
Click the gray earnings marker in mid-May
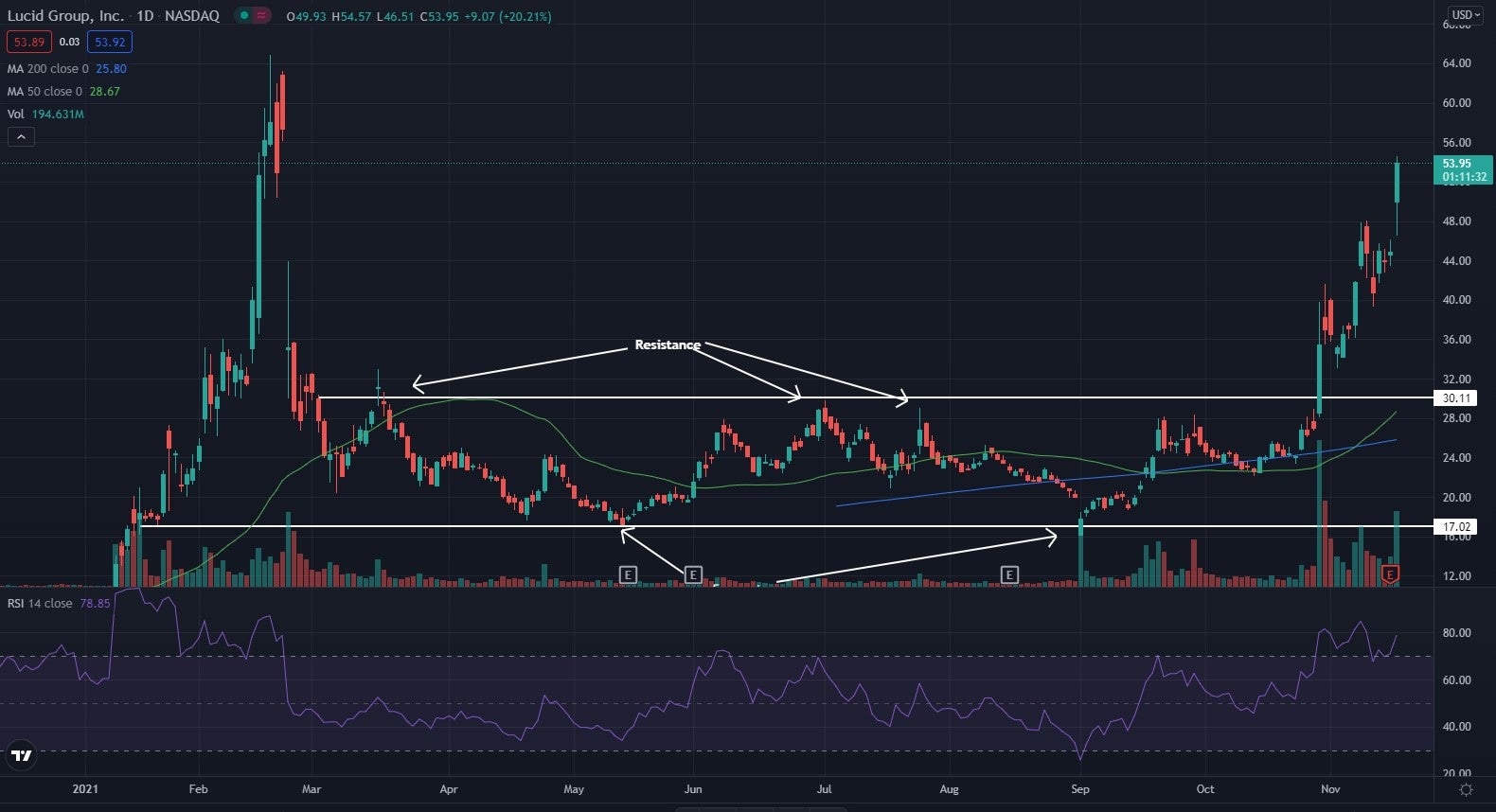pyautogui.click(x=628, y=574)
